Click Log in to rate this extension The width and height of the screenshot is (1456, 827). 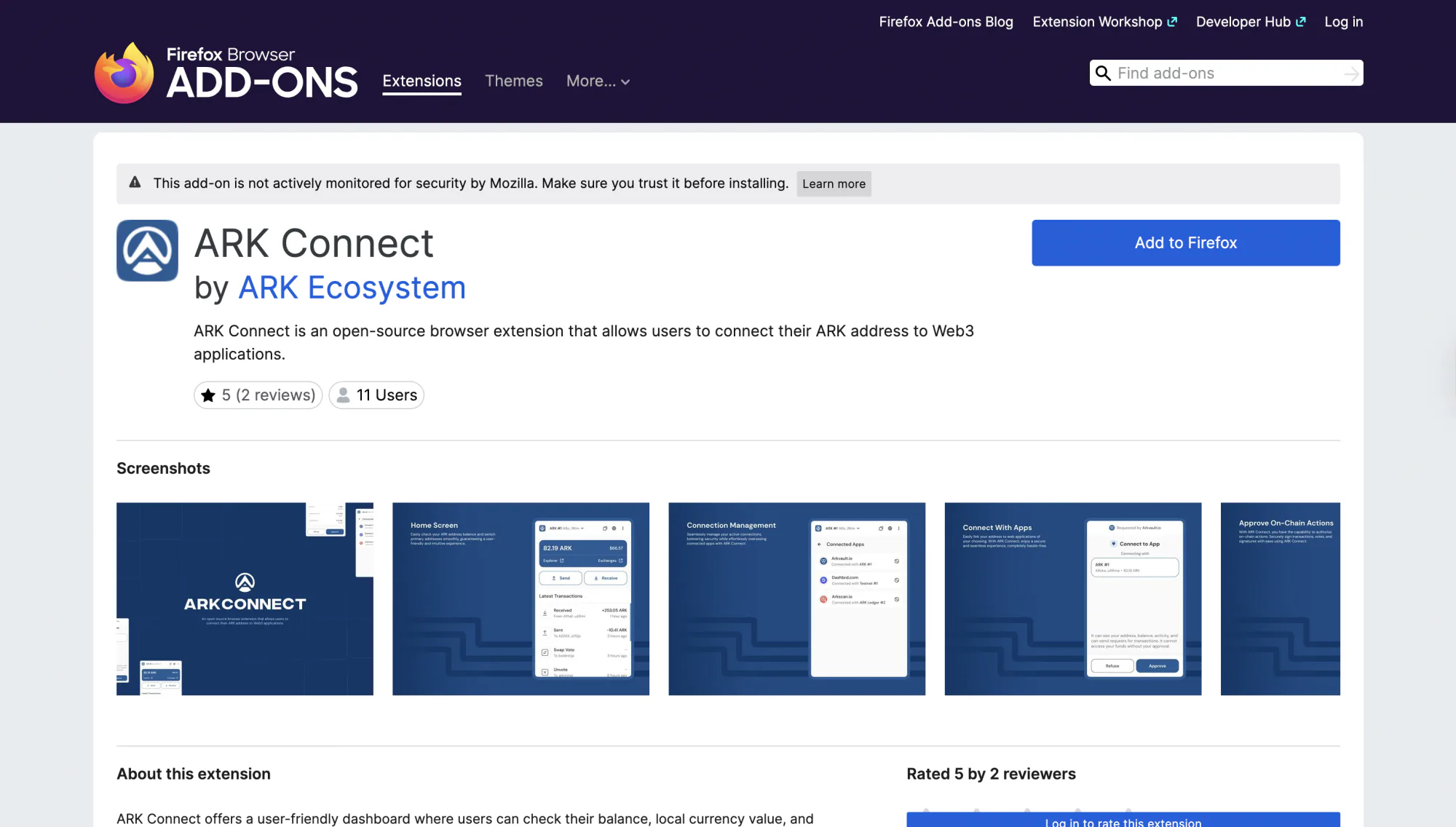[1123, 820]
